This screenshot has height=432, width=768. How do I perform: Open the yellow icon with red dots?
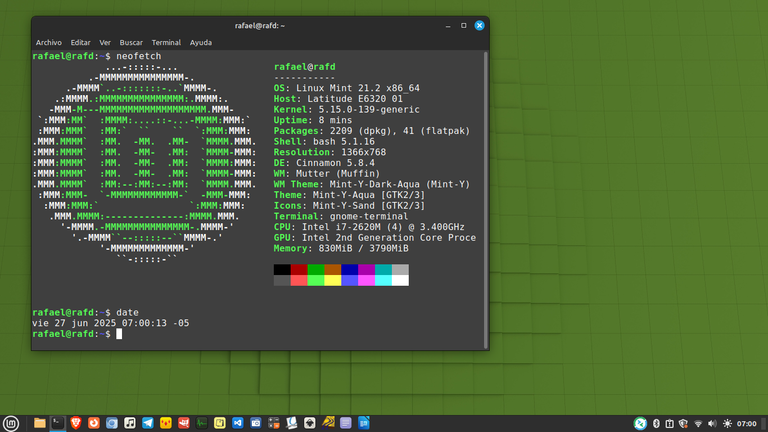coord(166,423)
